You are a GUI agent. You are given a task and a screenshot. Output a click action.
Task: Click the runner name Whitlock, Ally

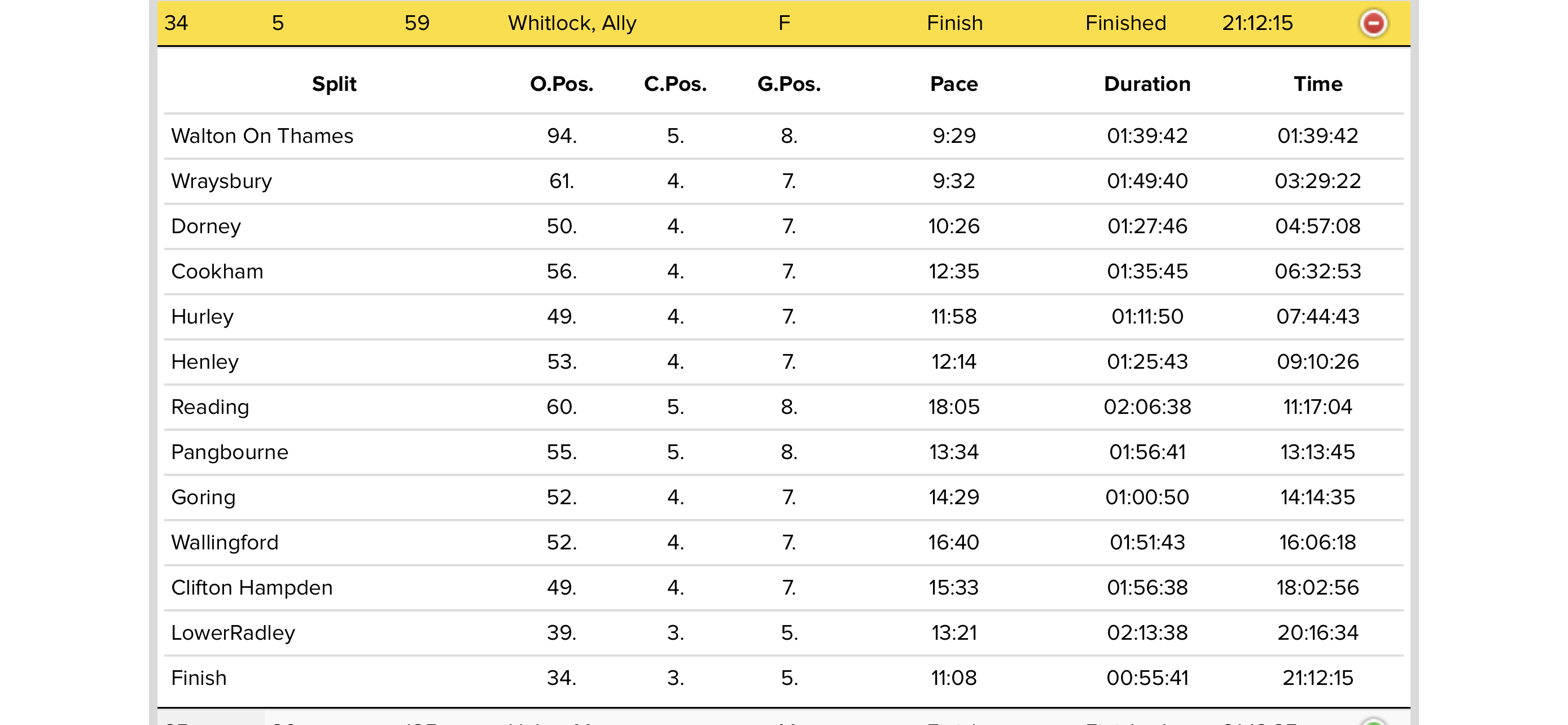pos(572,24)
